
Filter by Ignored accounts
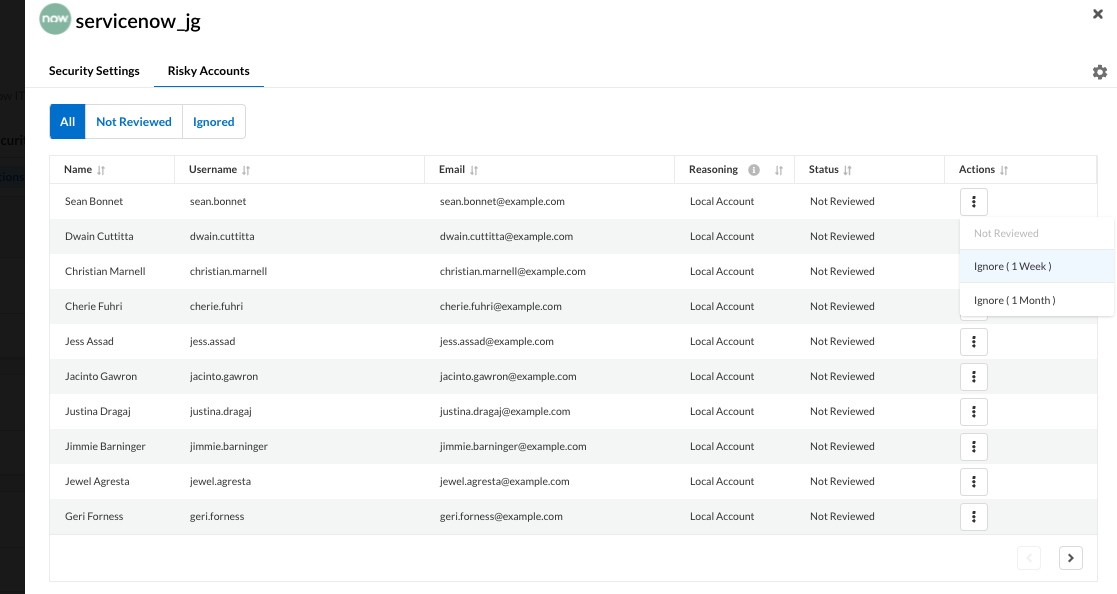tap(214, 122)
